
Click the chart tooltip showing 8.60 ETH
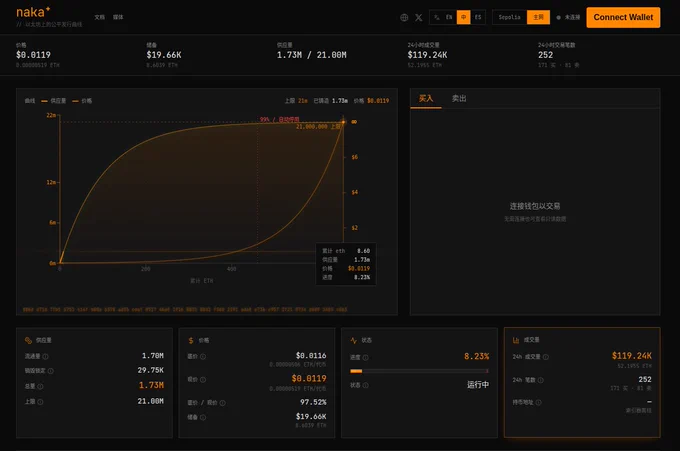coord(346,264)
